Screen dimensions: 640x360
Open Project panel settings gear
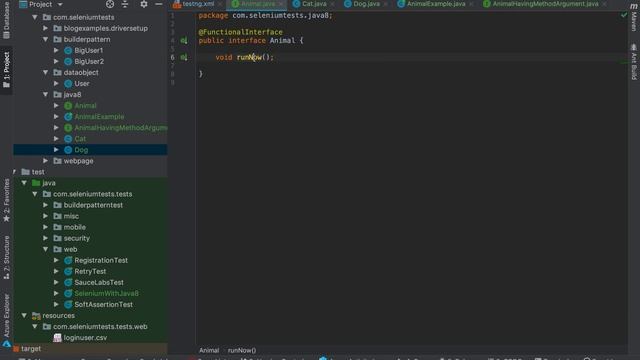144,4
